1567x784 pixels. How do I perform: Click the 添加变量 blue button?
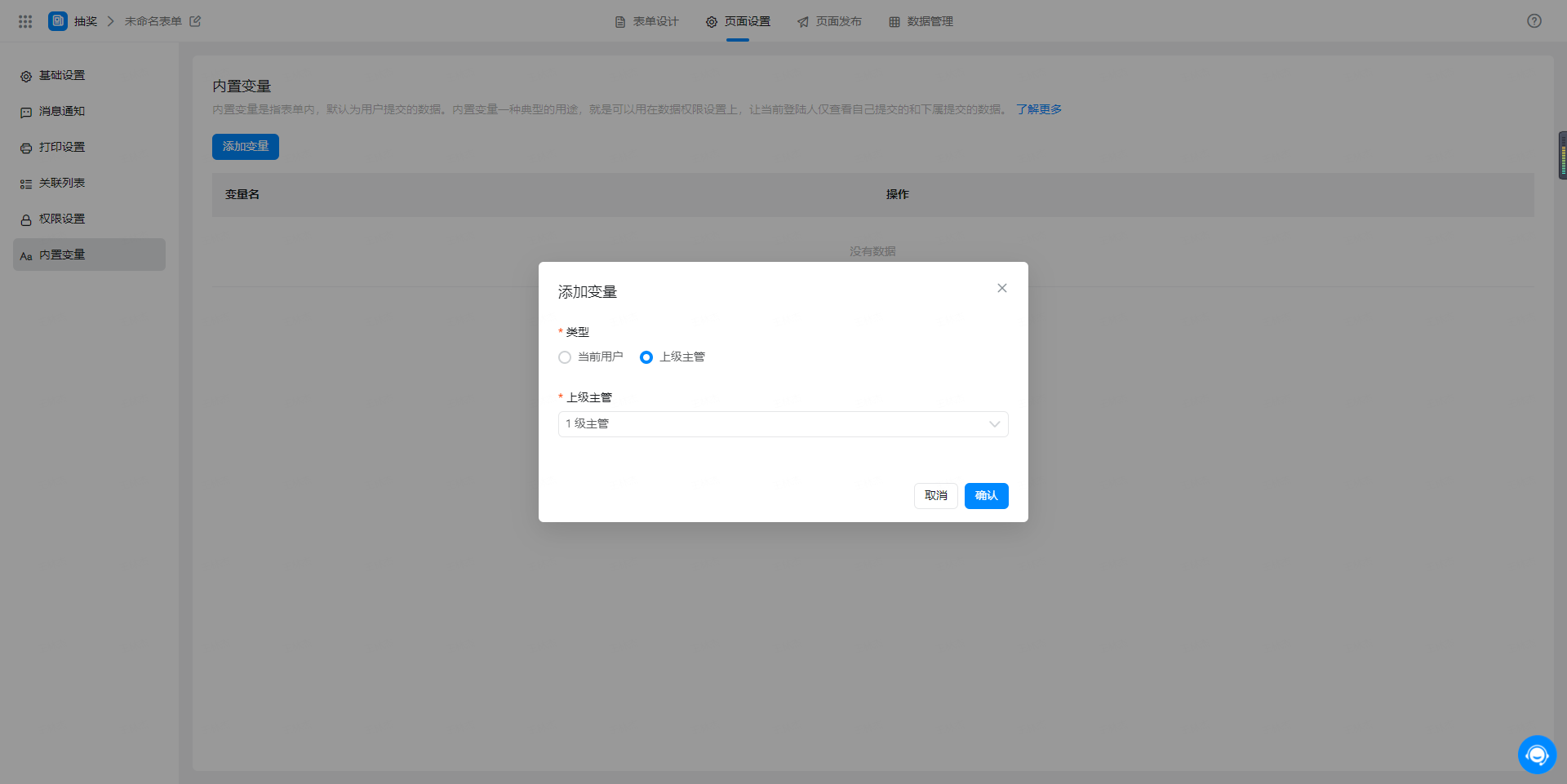point(246,147)
